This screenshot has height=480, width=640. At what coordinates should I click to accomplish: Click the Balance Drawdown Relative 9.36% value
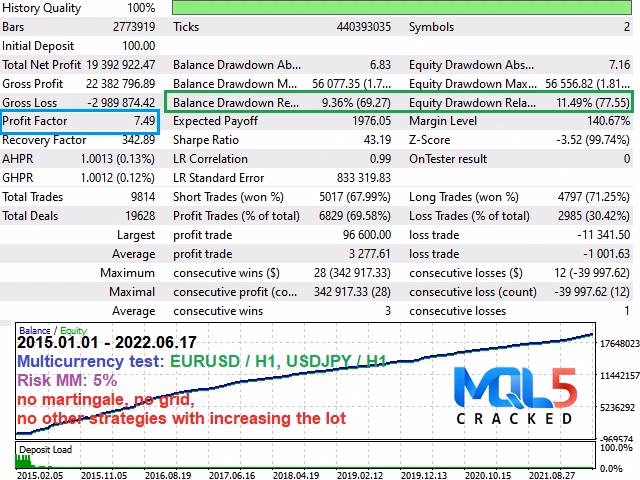[x=356, y=102]
